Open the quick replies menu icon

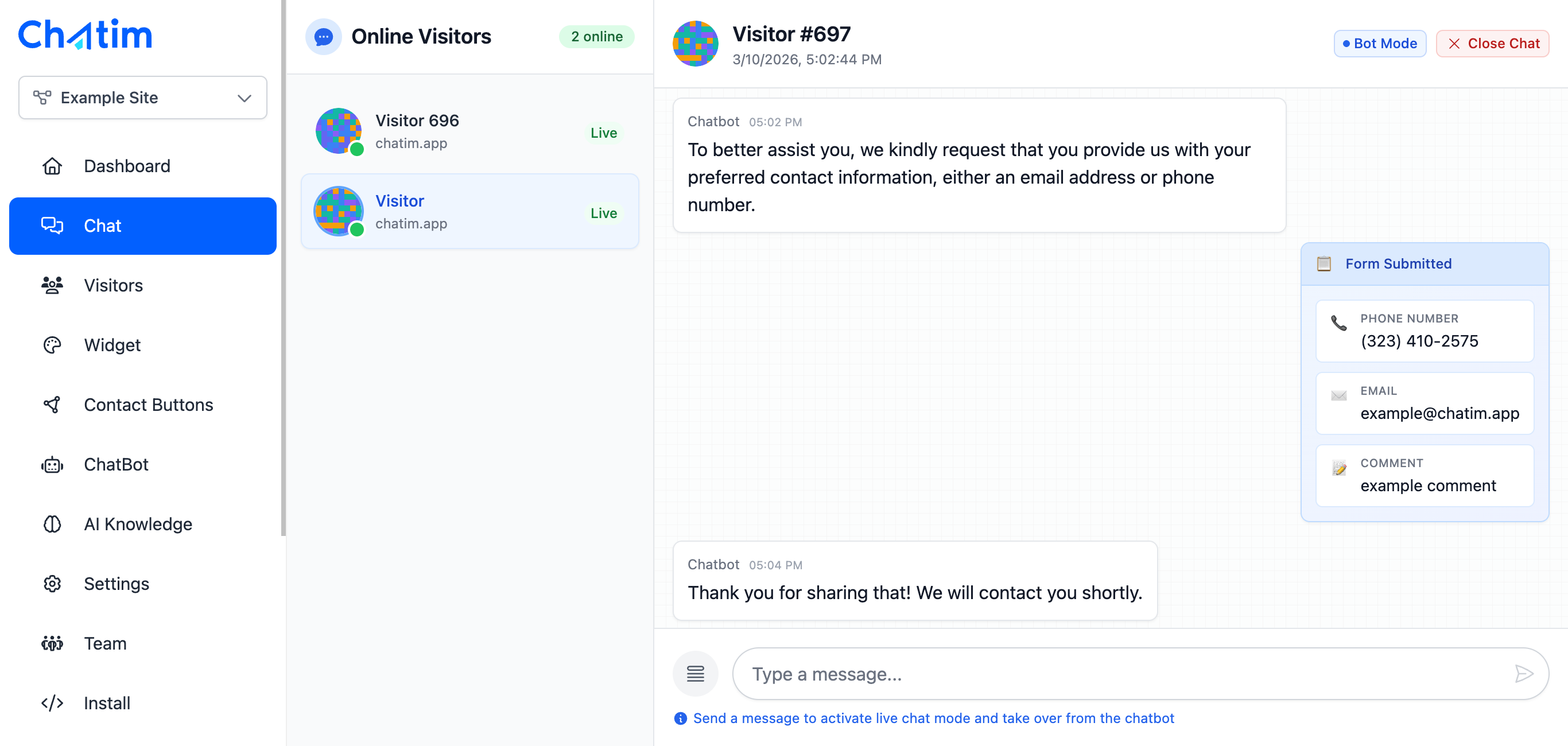(695, 674)
